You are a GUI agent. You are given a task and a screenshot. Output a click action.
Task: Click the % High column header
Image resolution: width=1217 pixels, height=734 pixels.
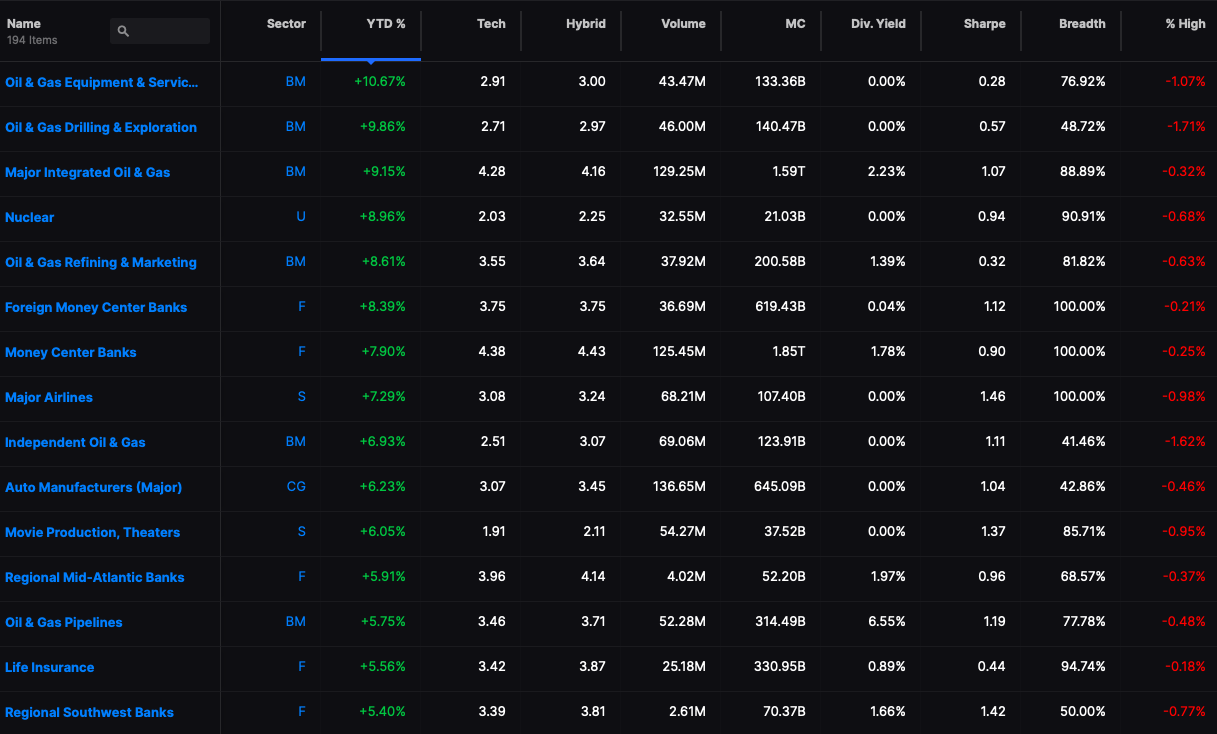click(x=1185, y=24)
